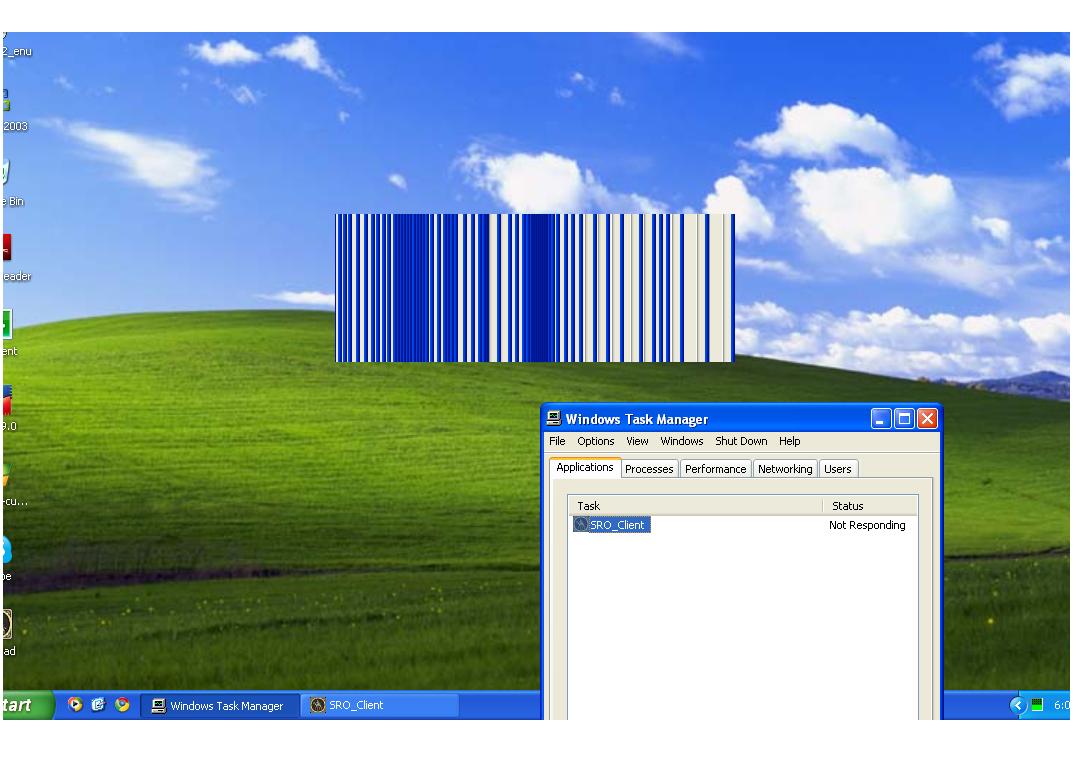
Task: Launch Google Chrome from Quick Launch
Action: coord(122,705)
